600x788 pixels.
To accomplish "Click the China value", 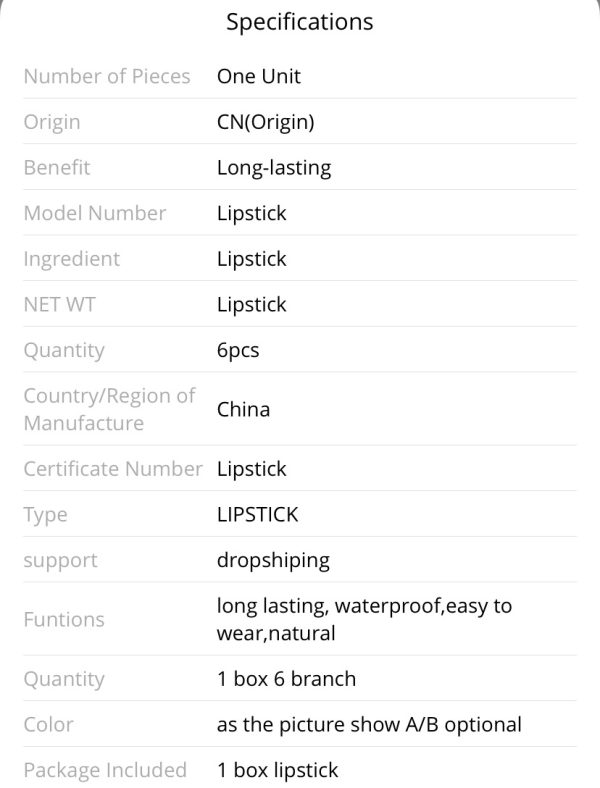I will (243, 409).
